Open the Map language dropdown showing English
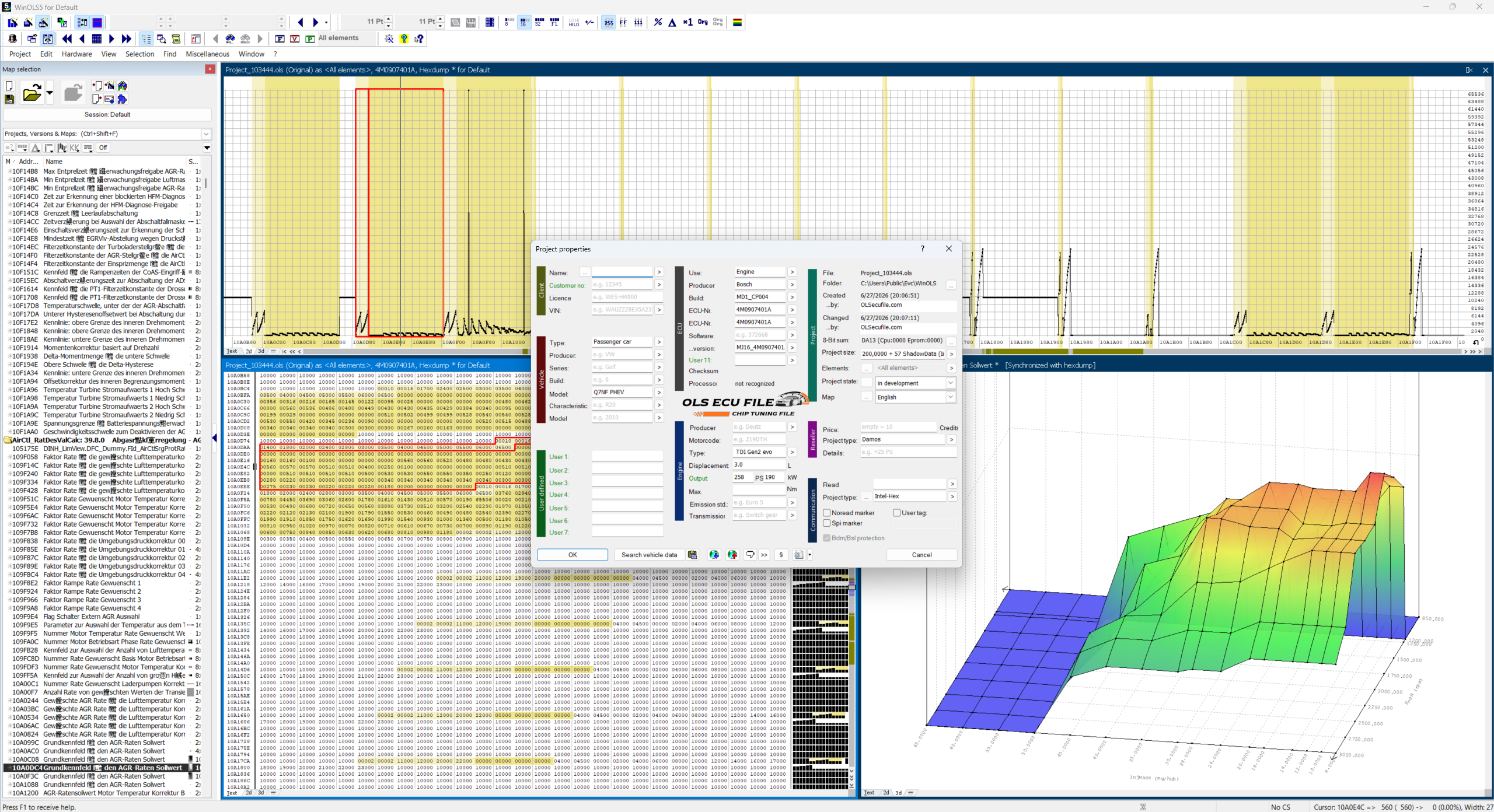The height and width of the screenshot is (812, 1494). [951, 397]
